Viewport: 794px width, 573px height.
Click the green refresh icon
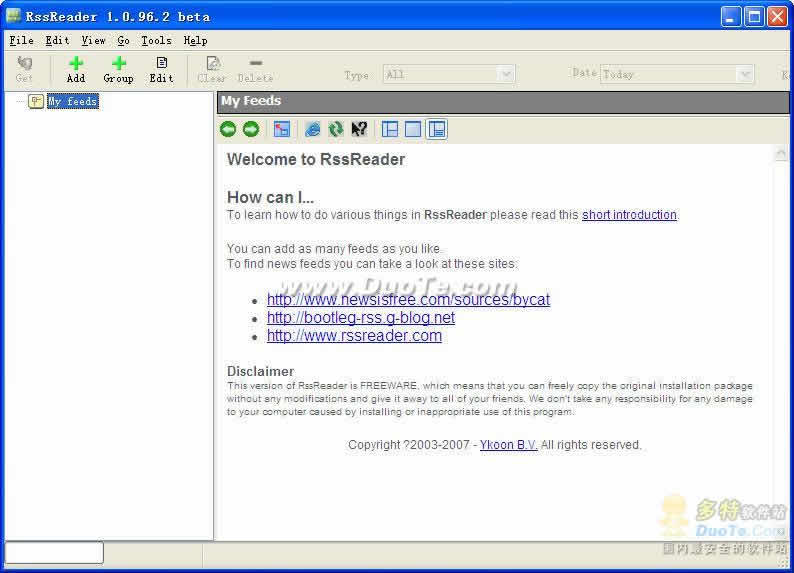(x=335, y=129)
